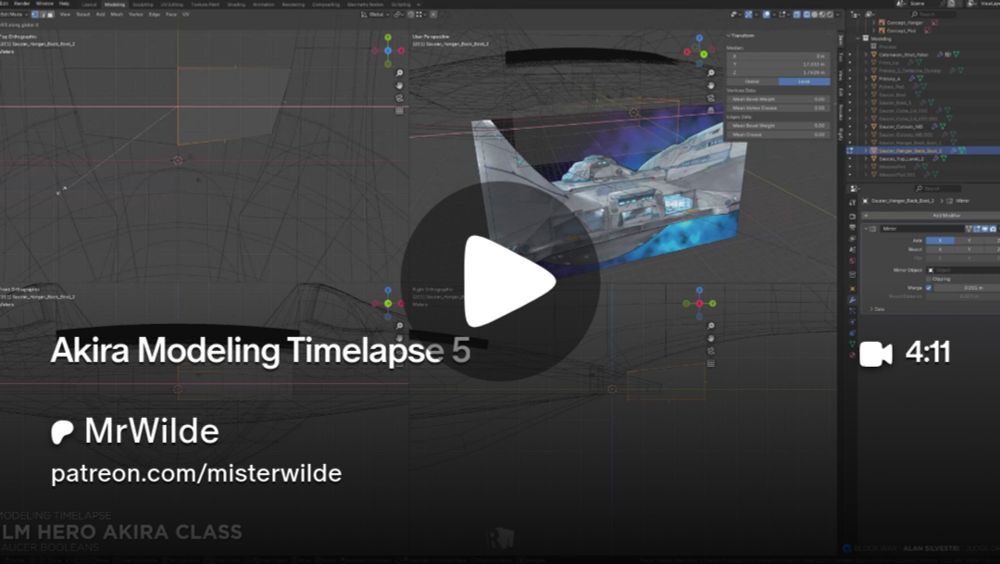
Task: Switch to the Layout workspace tab
Action: [x=89, y=4]
